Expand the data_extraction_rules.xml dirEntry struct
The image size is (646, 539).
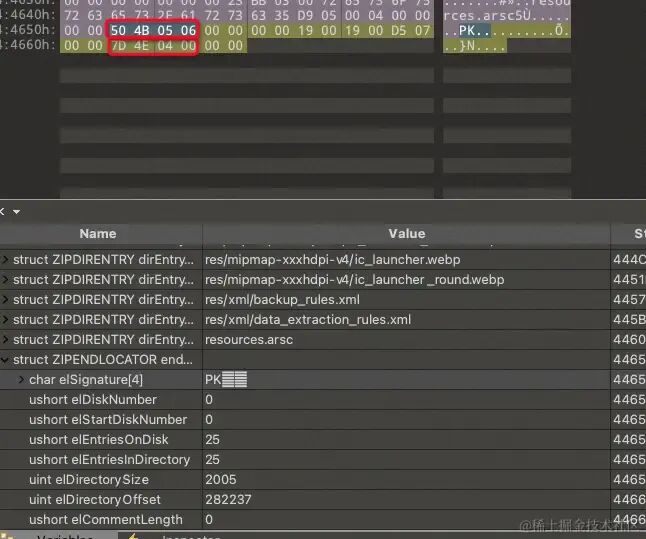tap(5, 319)
